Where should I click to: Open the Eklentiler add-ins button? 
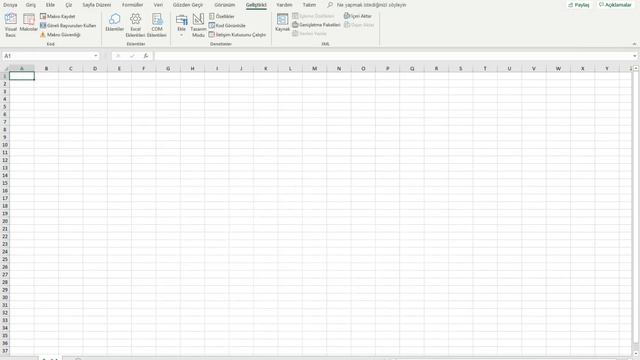point(114,23)
